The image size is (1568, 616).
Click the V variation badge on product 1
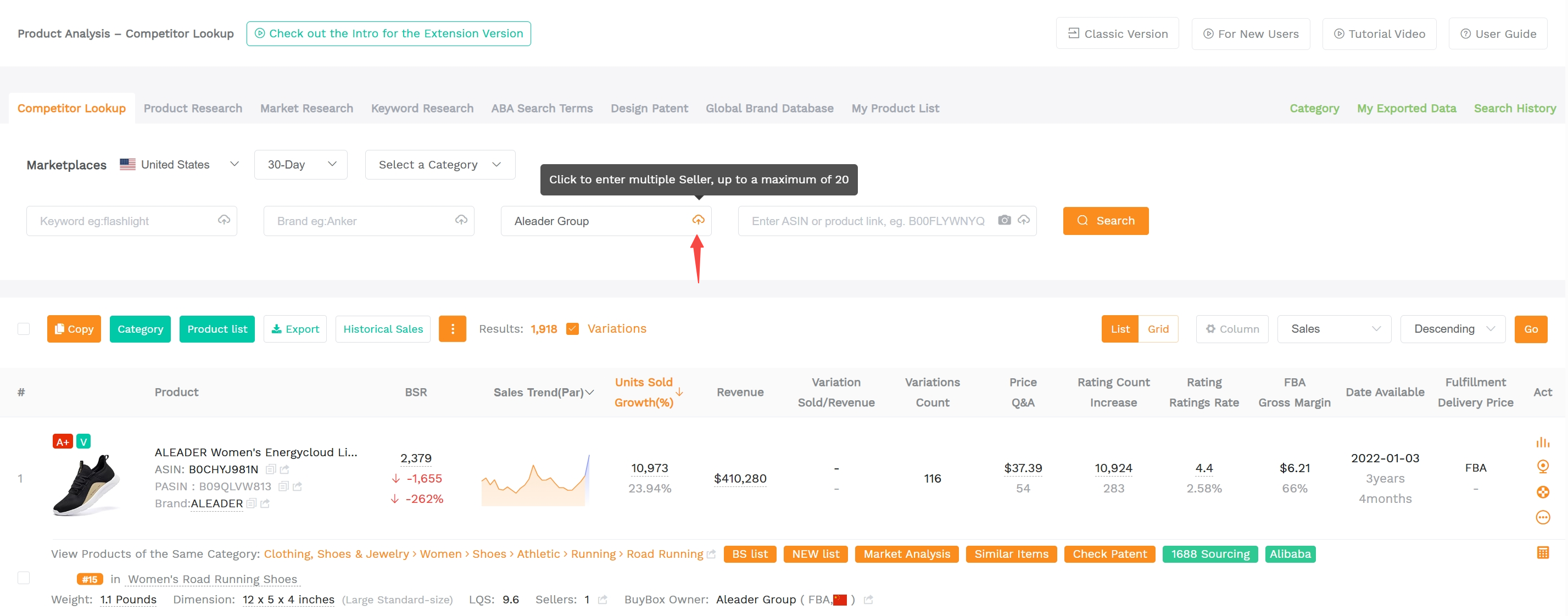click(83, 441)
